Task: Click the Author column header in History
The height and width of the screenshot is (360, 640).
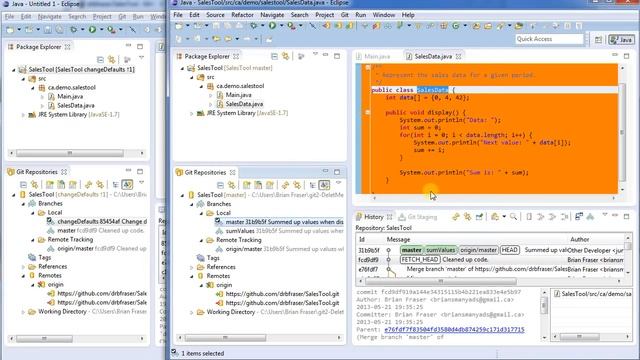Action: pos(579,240)
